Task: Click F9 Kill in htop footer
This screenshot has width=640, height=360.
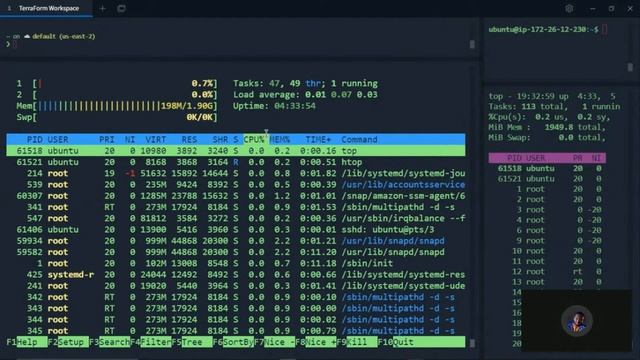Action: (357, 342)
